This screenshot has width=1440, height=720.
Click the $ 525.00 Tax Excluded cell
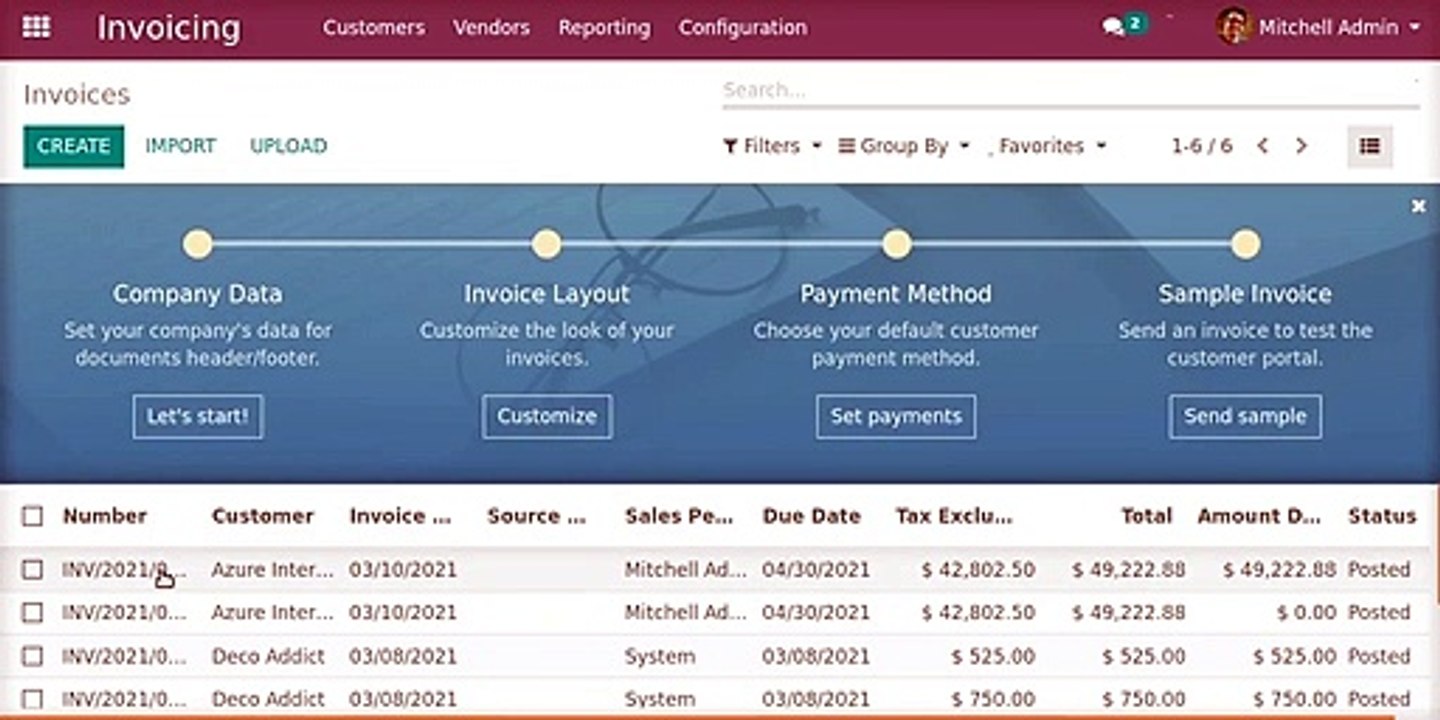[x=993, y=656]
